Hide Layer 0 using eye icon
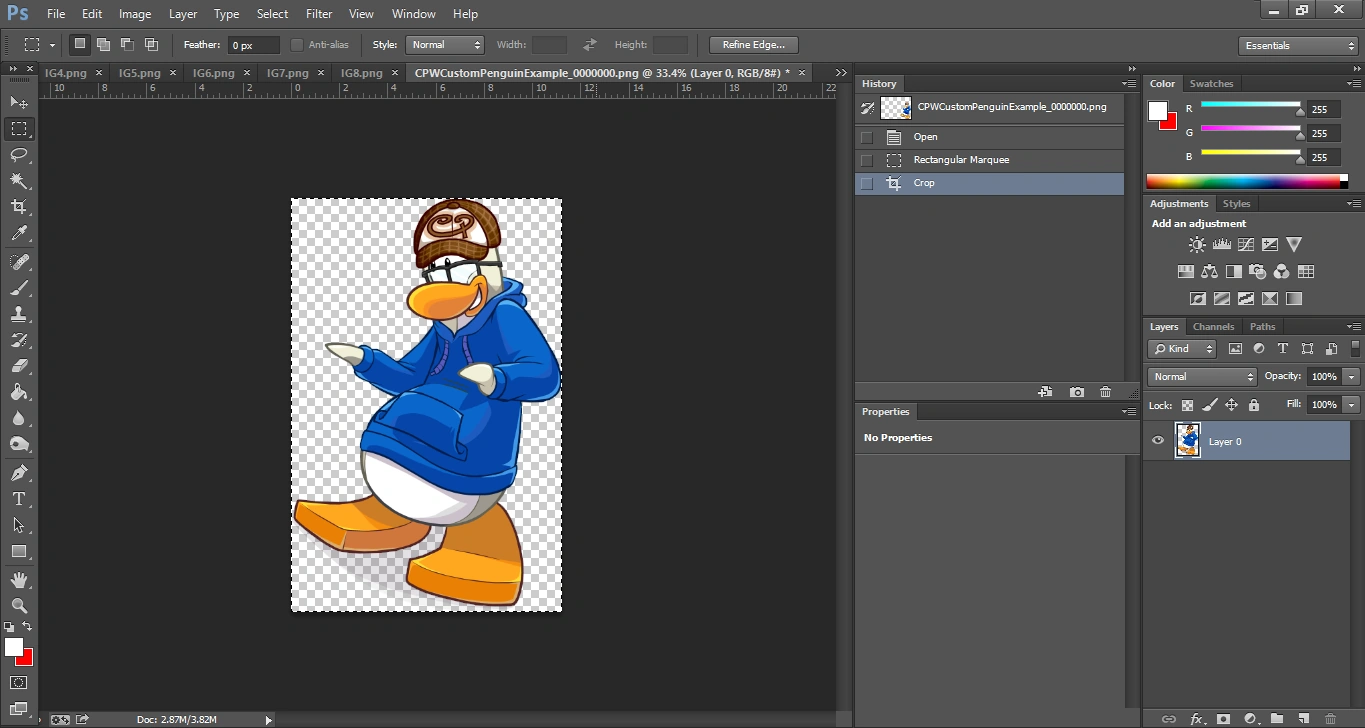 pos(1158,441)
